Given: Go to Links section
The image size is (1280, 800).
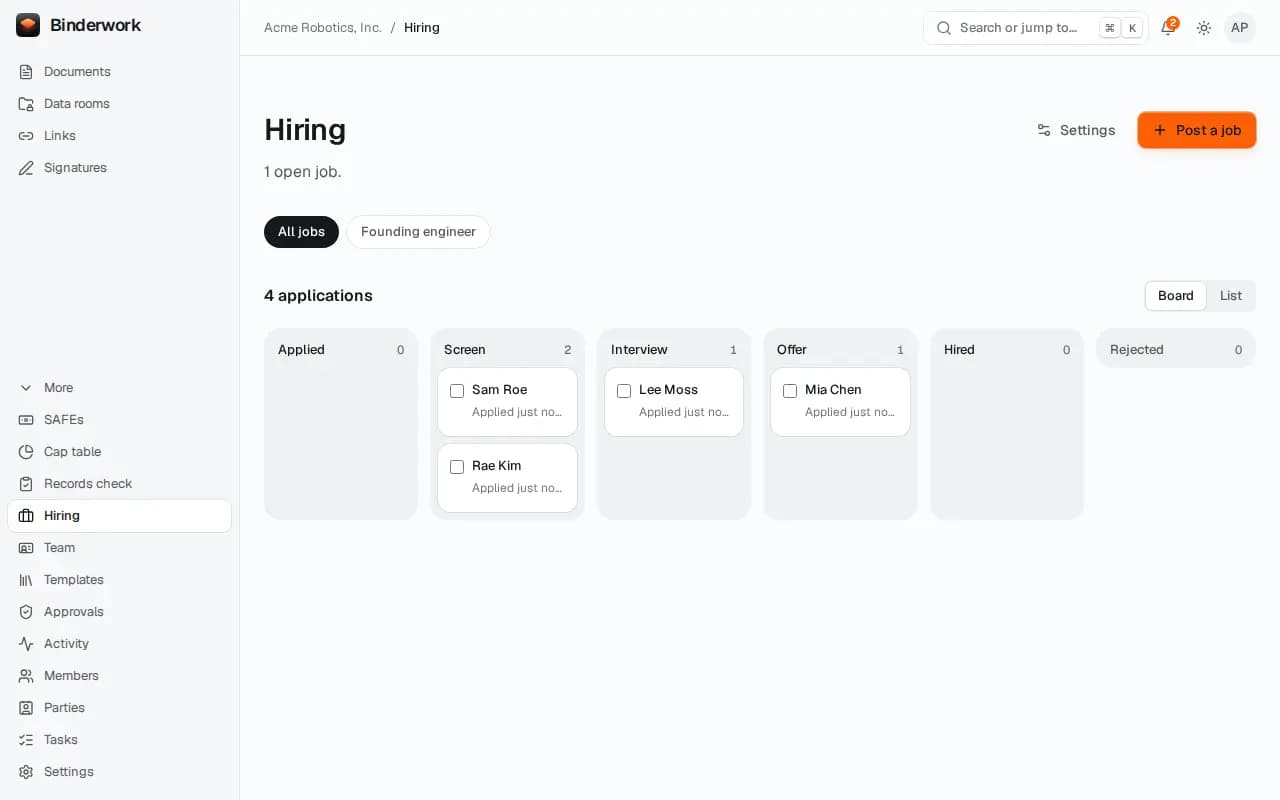Looking at the screenshot, I should [x=119, y=136].
